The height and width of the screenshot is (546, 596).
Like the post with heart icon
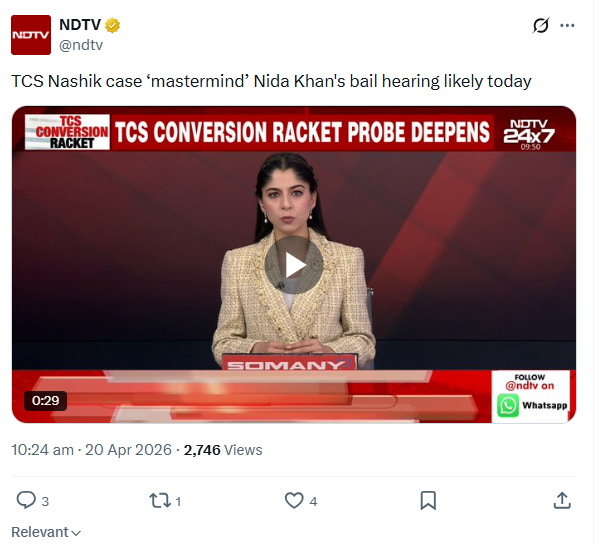point(294,500)
